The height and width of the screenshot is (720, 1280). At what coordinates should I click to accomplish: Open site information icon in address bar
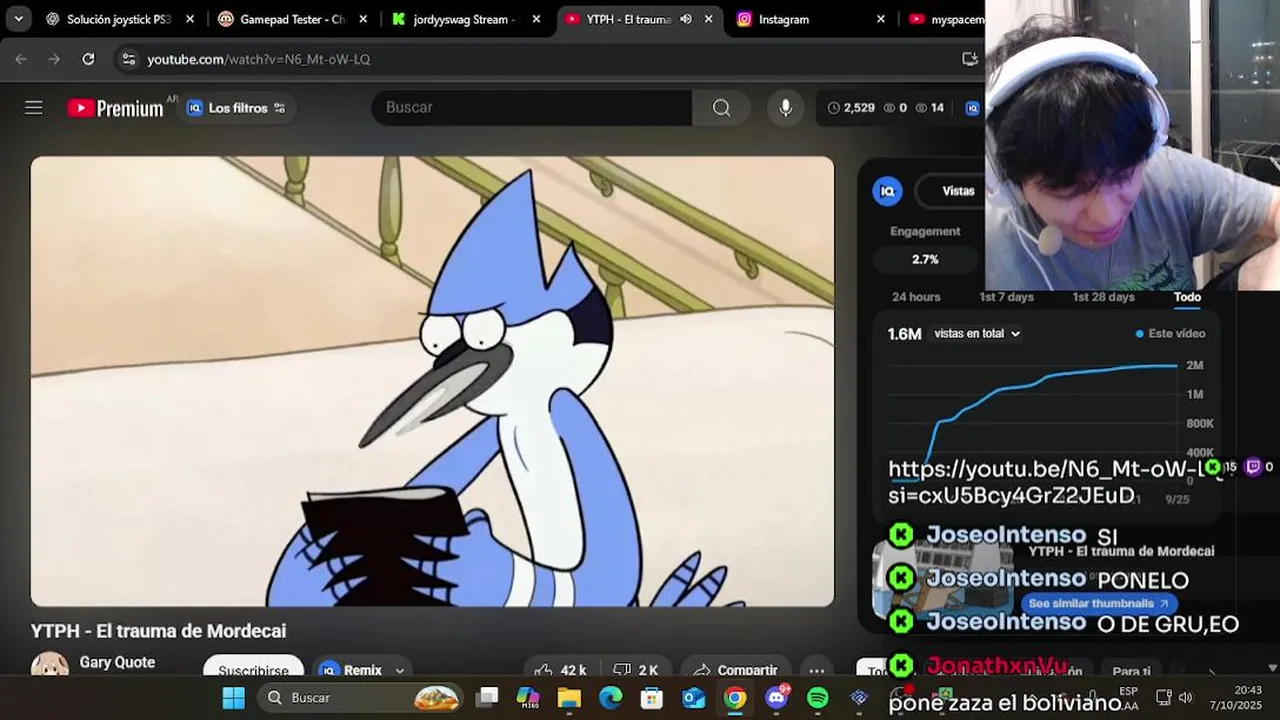(x=128, y=59)
